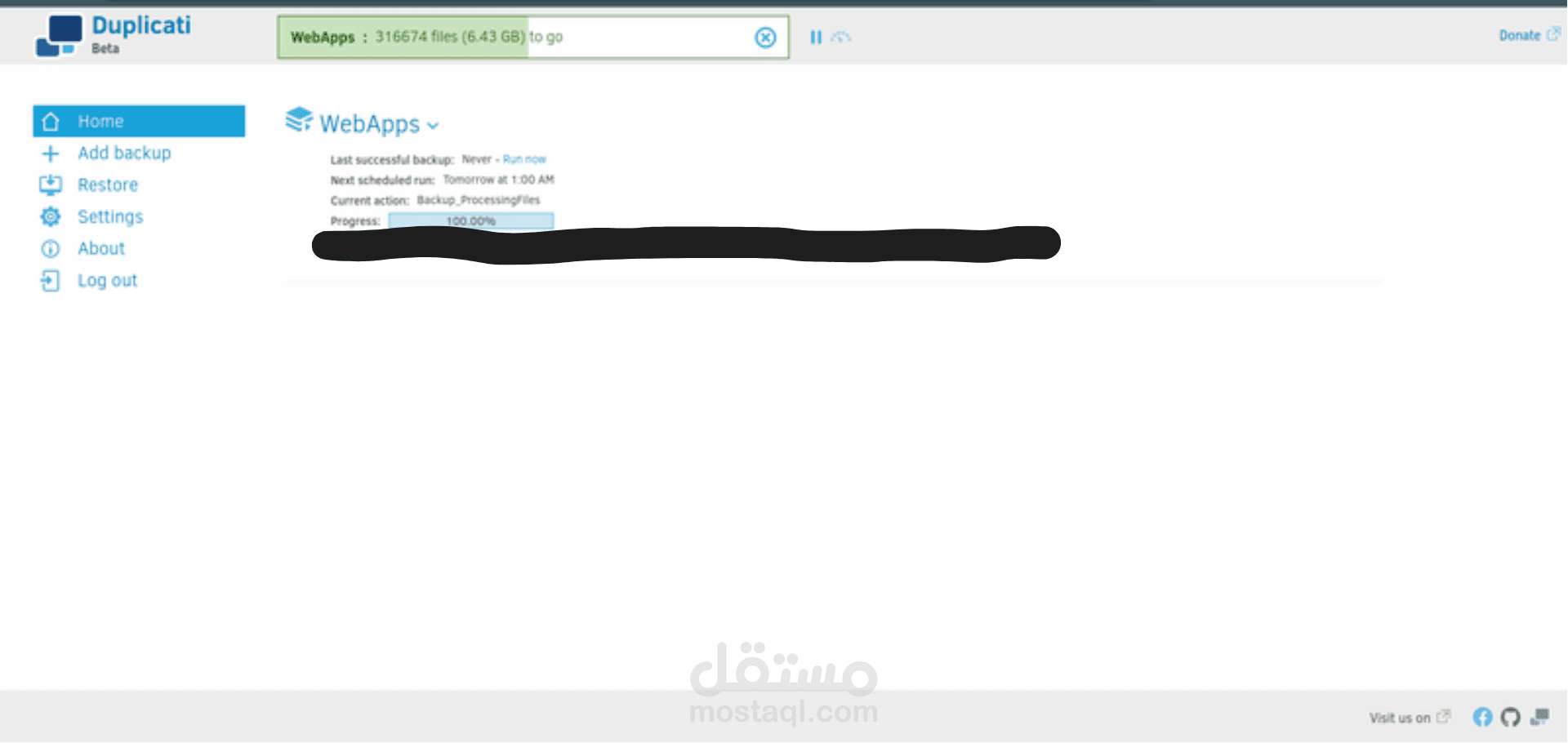Click the Settings gear icon
The image size is (1568, 743).
click(x=51, y=216)
